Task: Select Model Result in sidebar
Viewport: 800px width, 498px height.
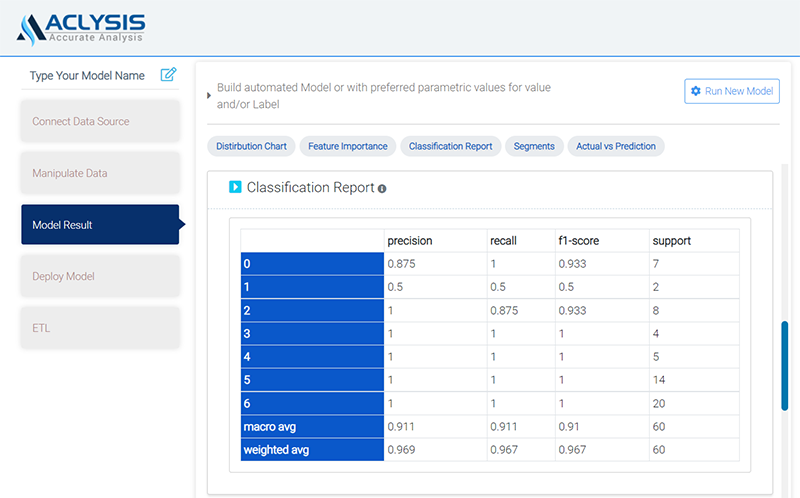Action: coord(100,225)
